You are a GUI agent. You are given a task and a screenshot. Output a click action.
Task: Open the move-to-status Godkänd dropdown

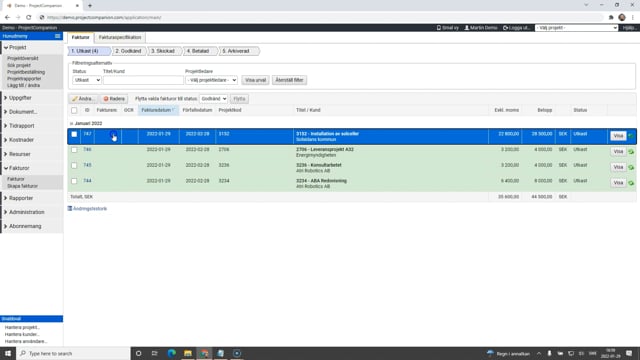213,99
